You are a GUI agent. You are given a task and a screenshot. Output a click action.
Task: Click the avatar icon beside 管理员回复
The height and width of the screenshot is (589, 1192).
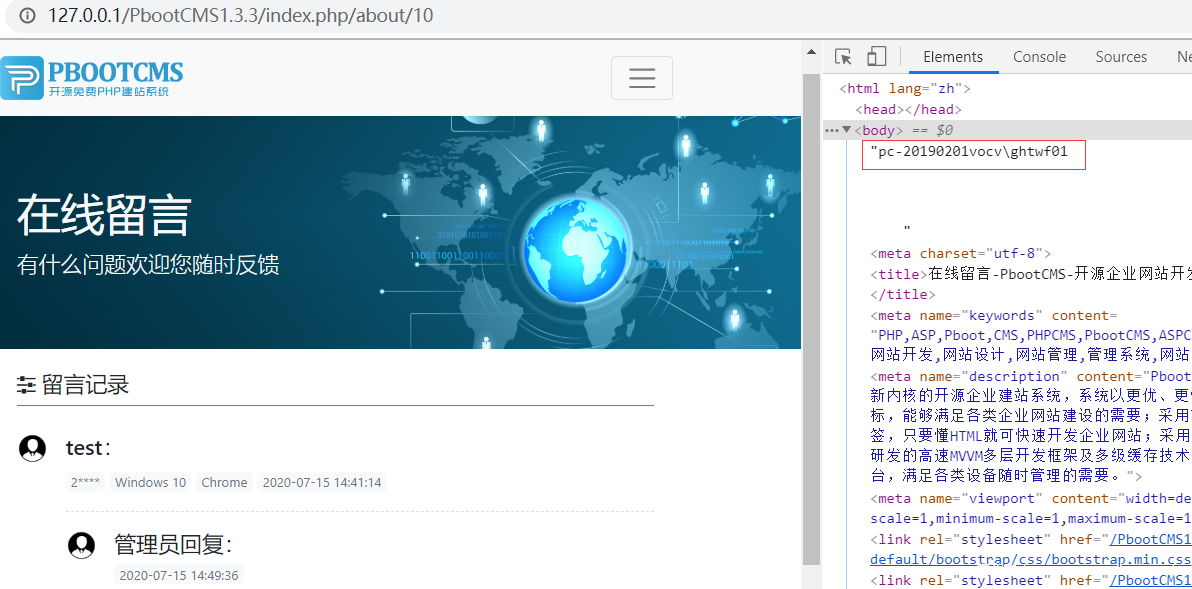(81, 545)
